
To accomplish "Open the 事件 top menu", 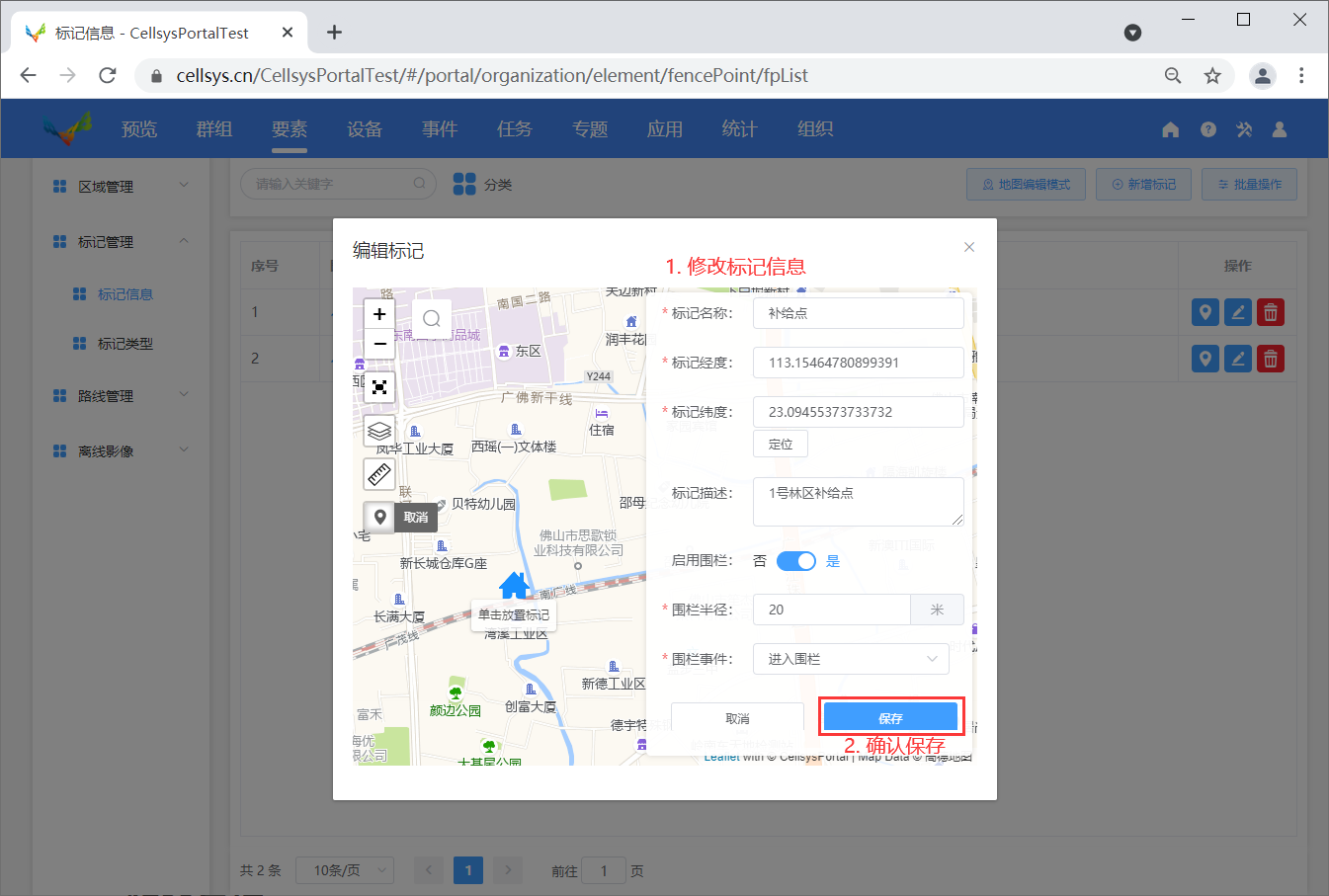I will [440, 129].
